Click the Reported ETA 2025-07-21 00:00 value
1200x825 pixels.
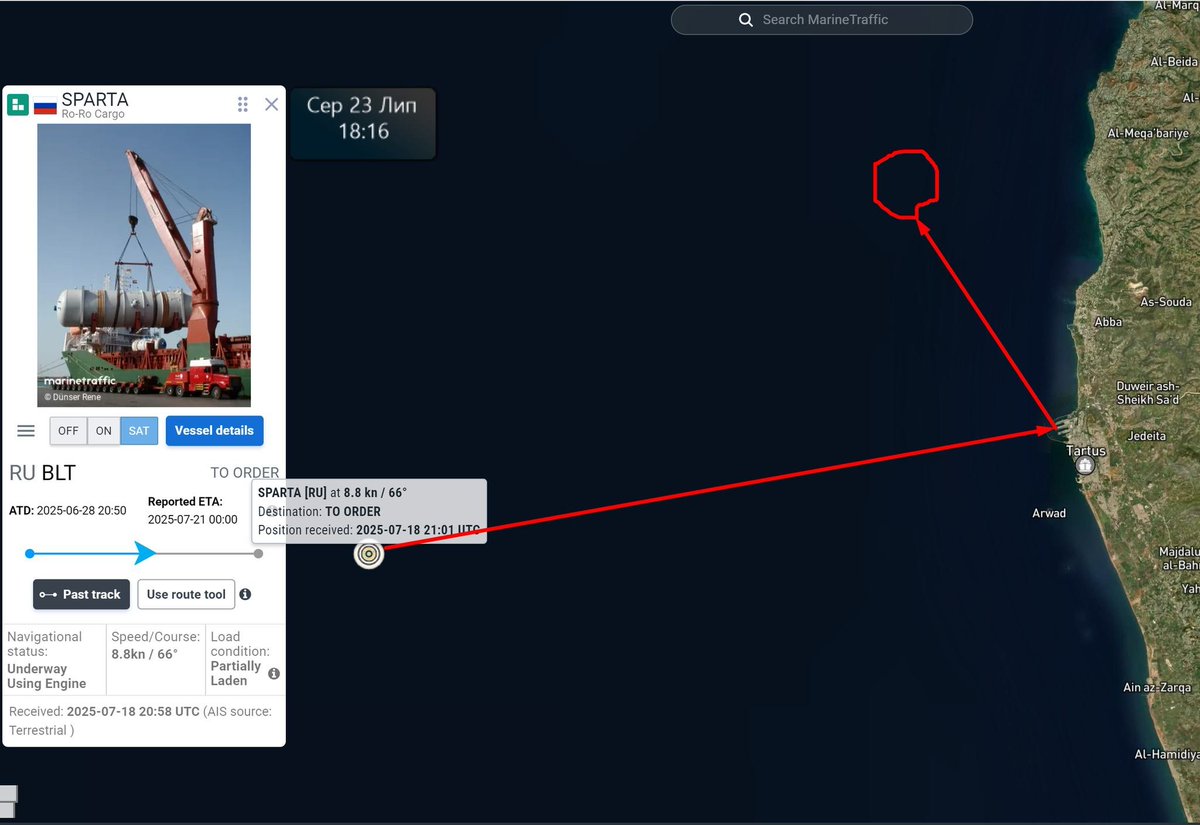192,520
